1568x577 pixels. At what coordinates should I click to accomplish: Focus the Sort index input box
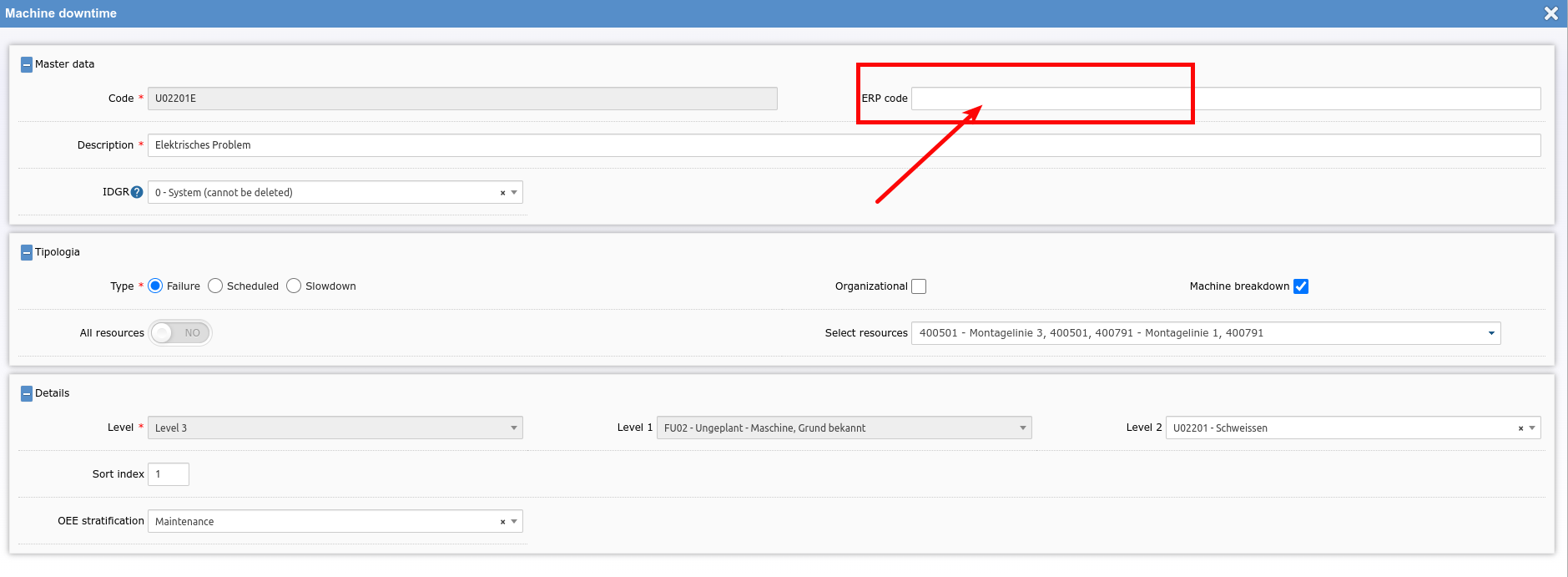point(169,474)
